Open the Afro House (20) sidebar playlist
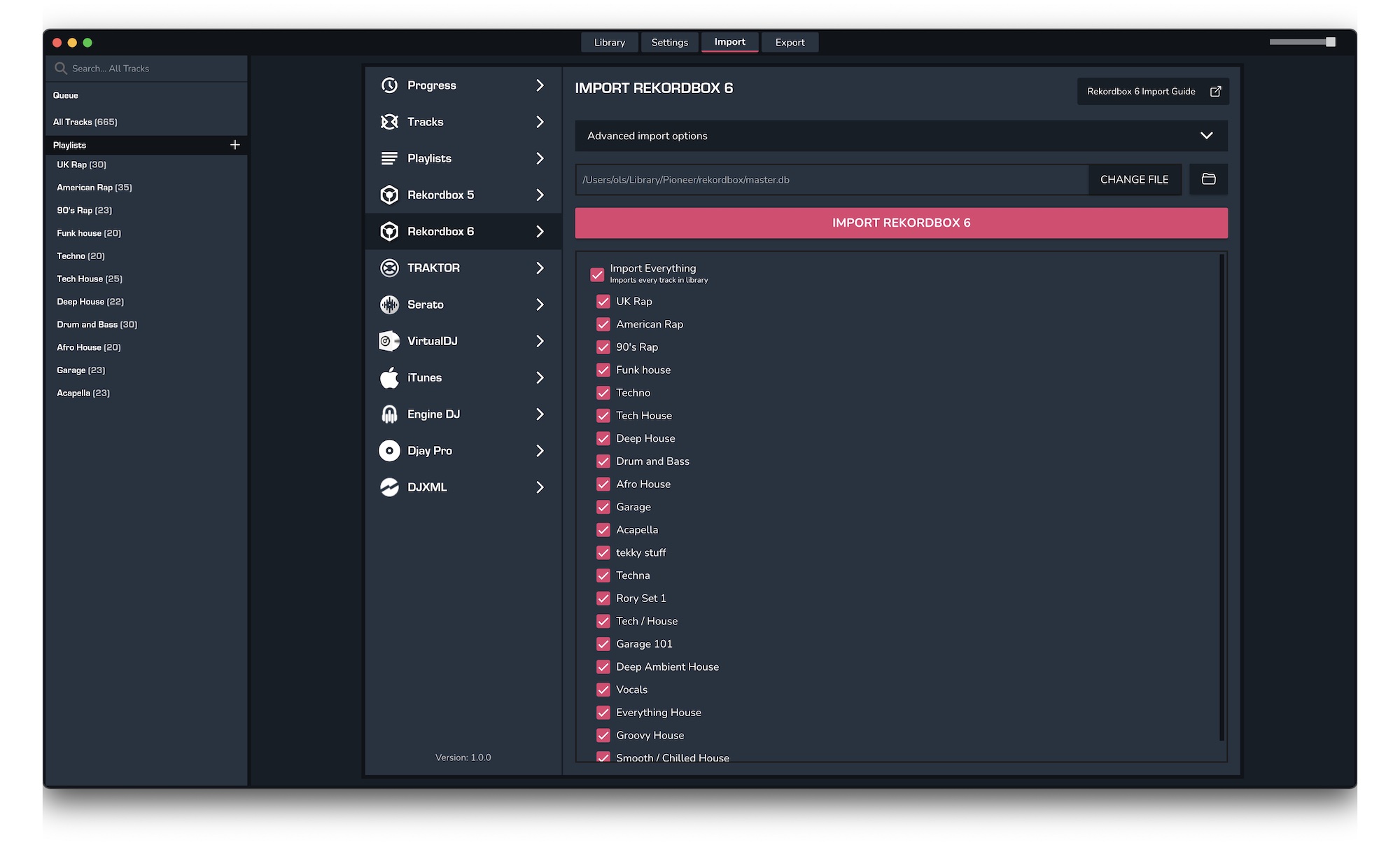The image size is (1400, 845). pos(89,347)
